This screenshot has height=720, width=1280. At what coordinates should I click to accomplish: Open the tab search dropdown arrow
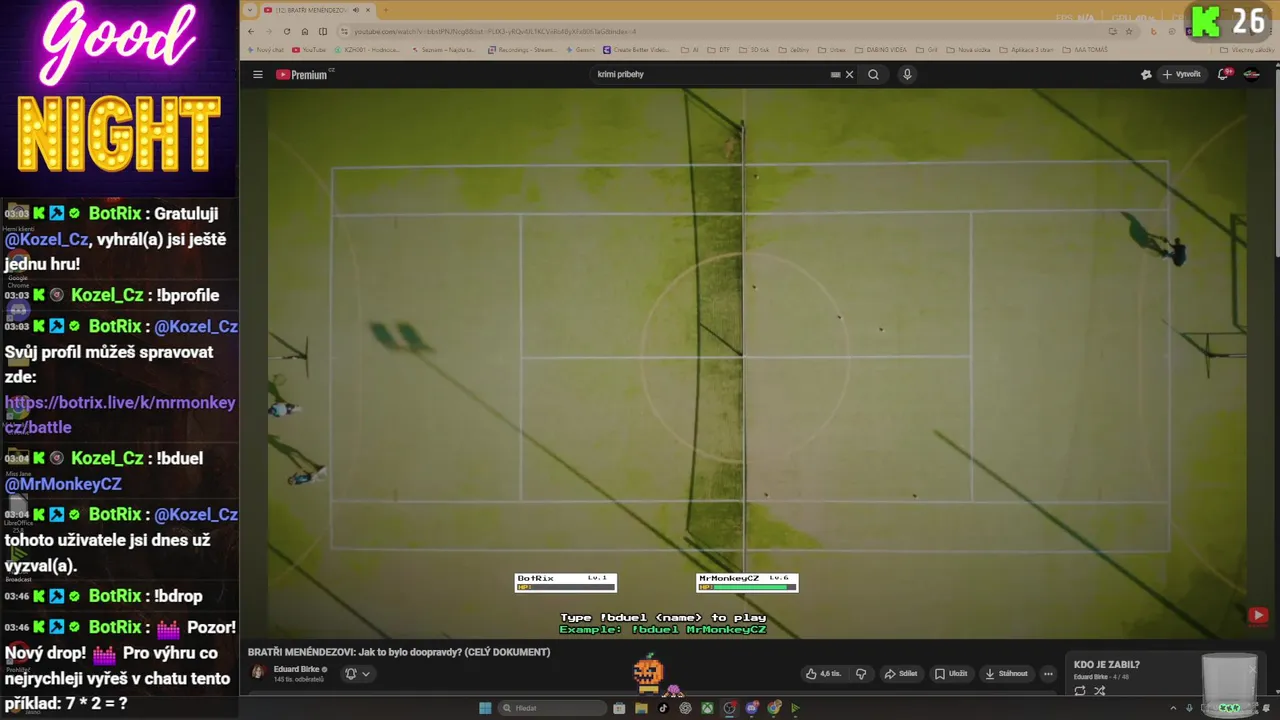pyautogui.click(x=250, y=10)
